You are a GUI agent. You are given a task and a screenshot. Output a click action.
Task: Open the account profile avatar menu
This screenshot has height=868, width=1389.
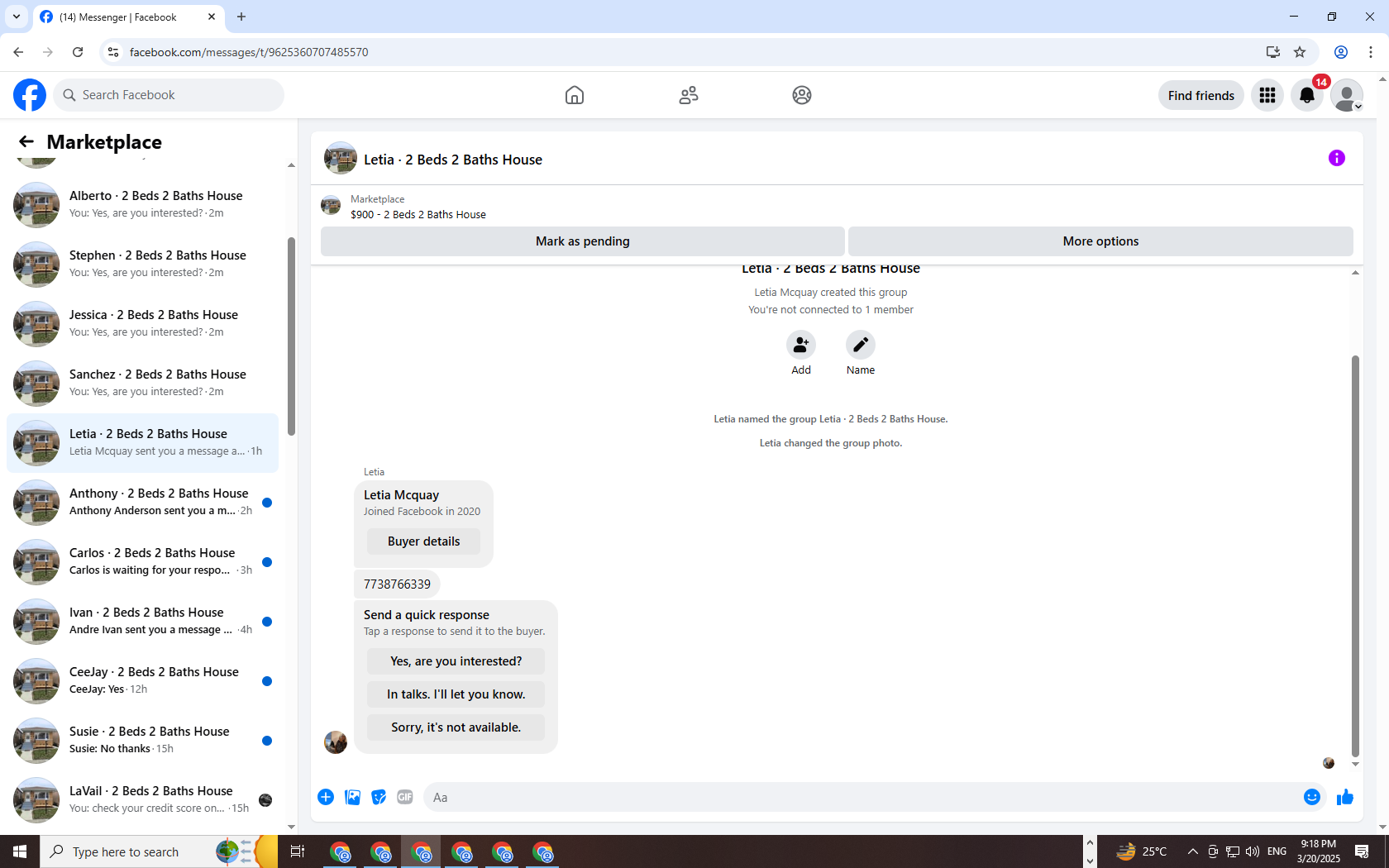(1347, 95)
